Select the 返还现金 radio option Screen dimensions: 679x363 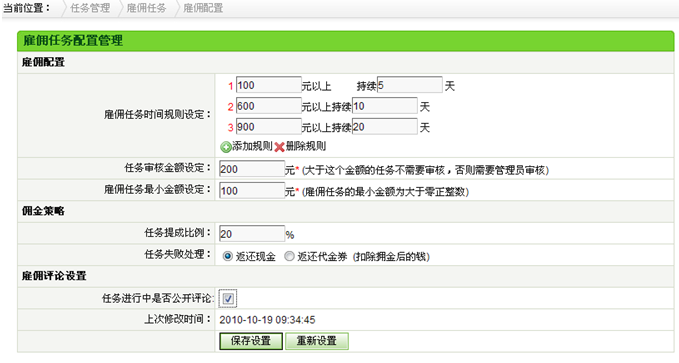(228, 256)
